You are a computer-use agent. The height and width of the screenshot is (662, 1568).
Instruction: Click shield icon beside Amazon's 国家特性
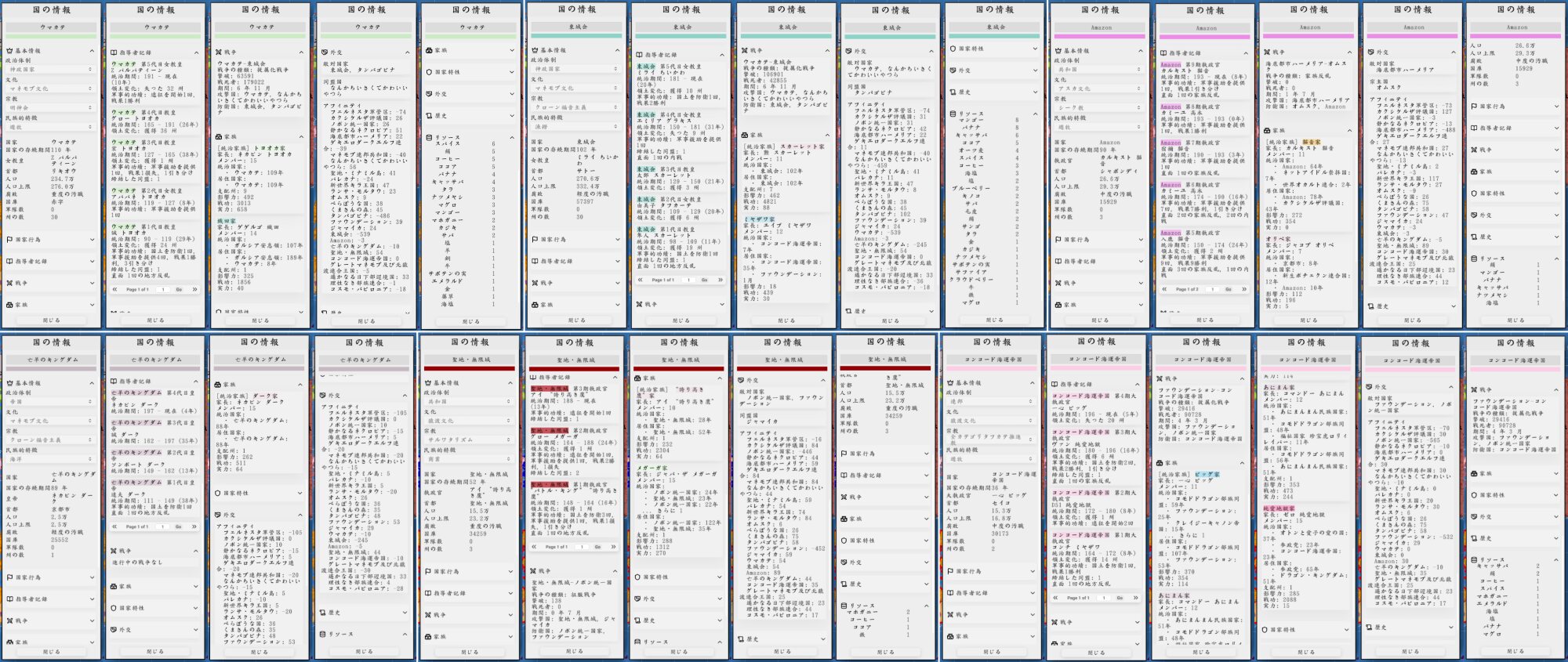point(1475,194)
